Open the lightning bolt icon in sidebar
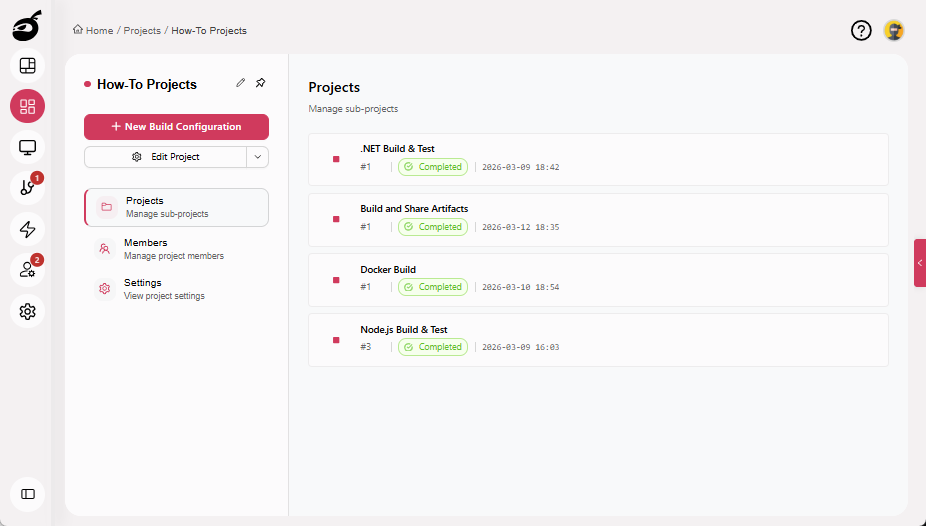Viewport: 926px width, 526px height. [x=27, y=229]
